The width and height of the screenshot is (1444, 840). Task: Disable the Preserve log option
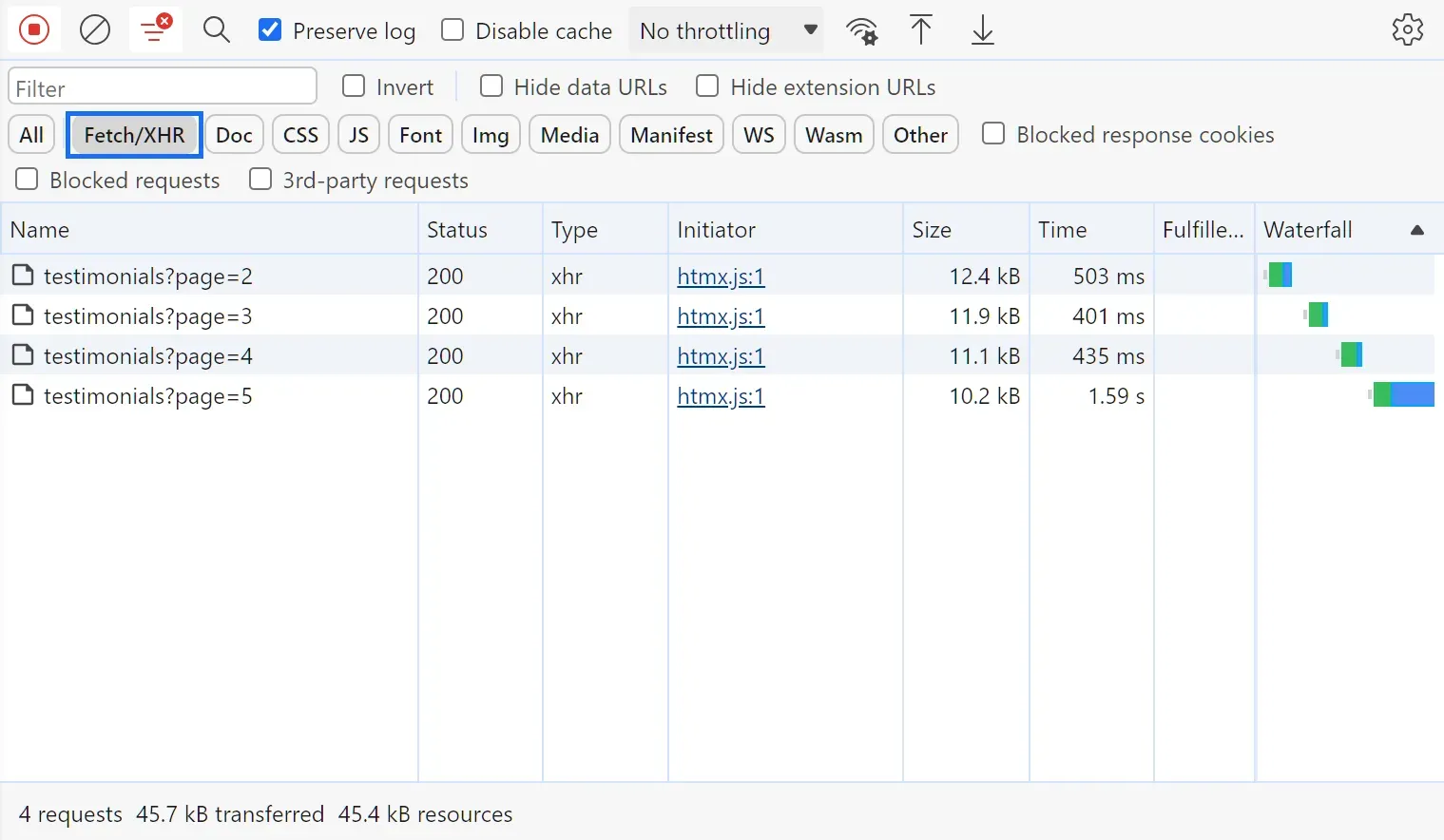pyautogui.click(x=270, y=29)
